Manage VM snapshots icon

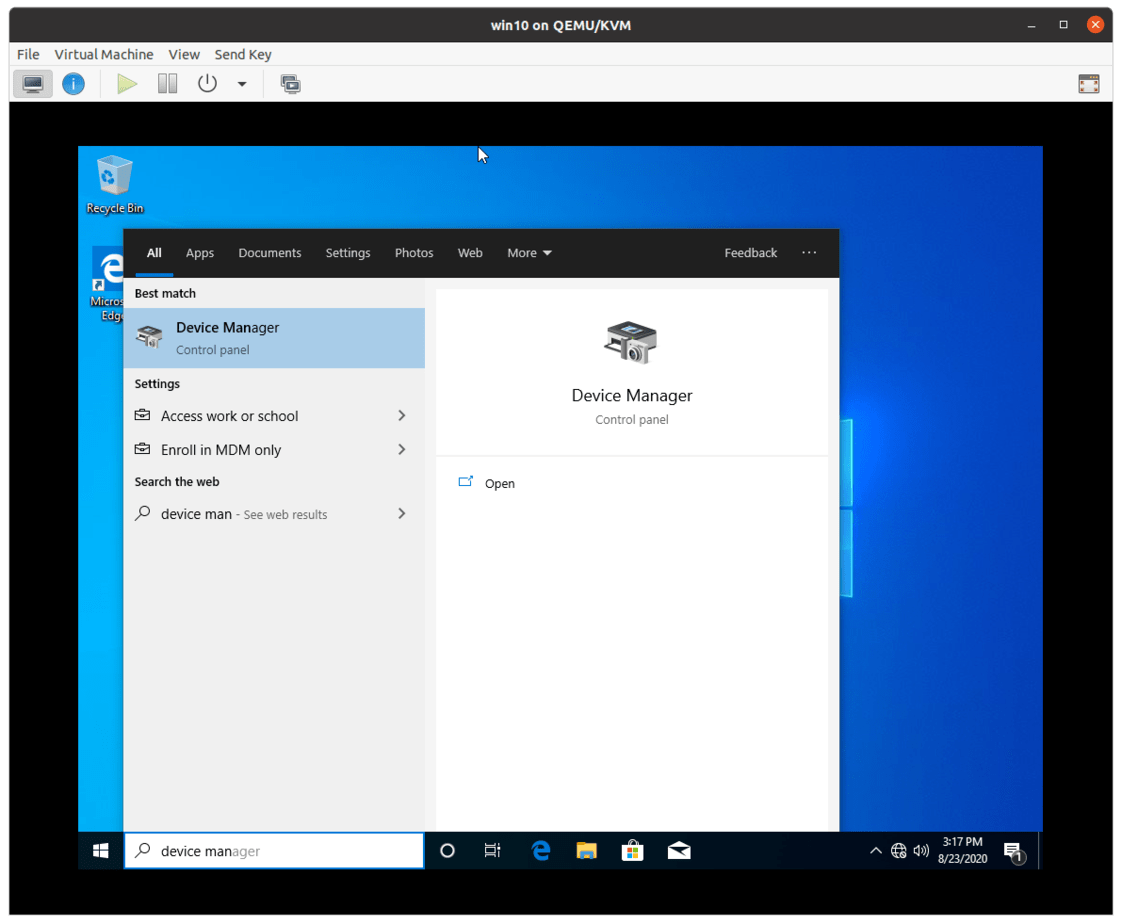(x=291, y=84)
